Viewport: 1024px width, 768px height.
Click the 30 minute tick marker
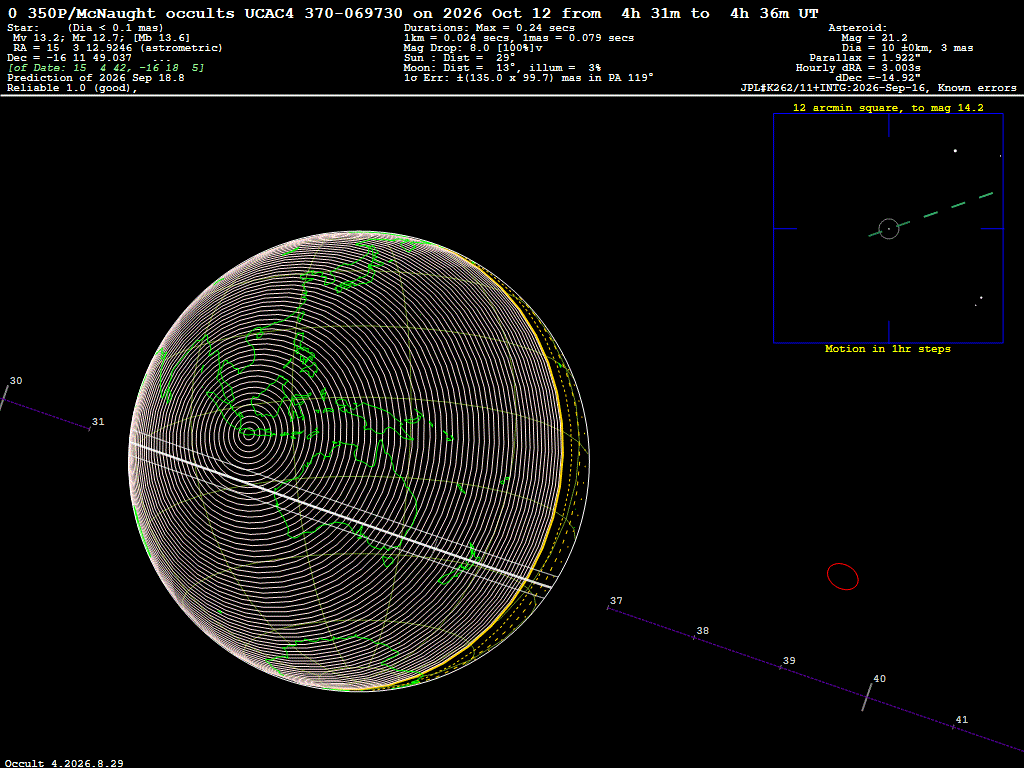pyautogui.click(x=5, y=397)
